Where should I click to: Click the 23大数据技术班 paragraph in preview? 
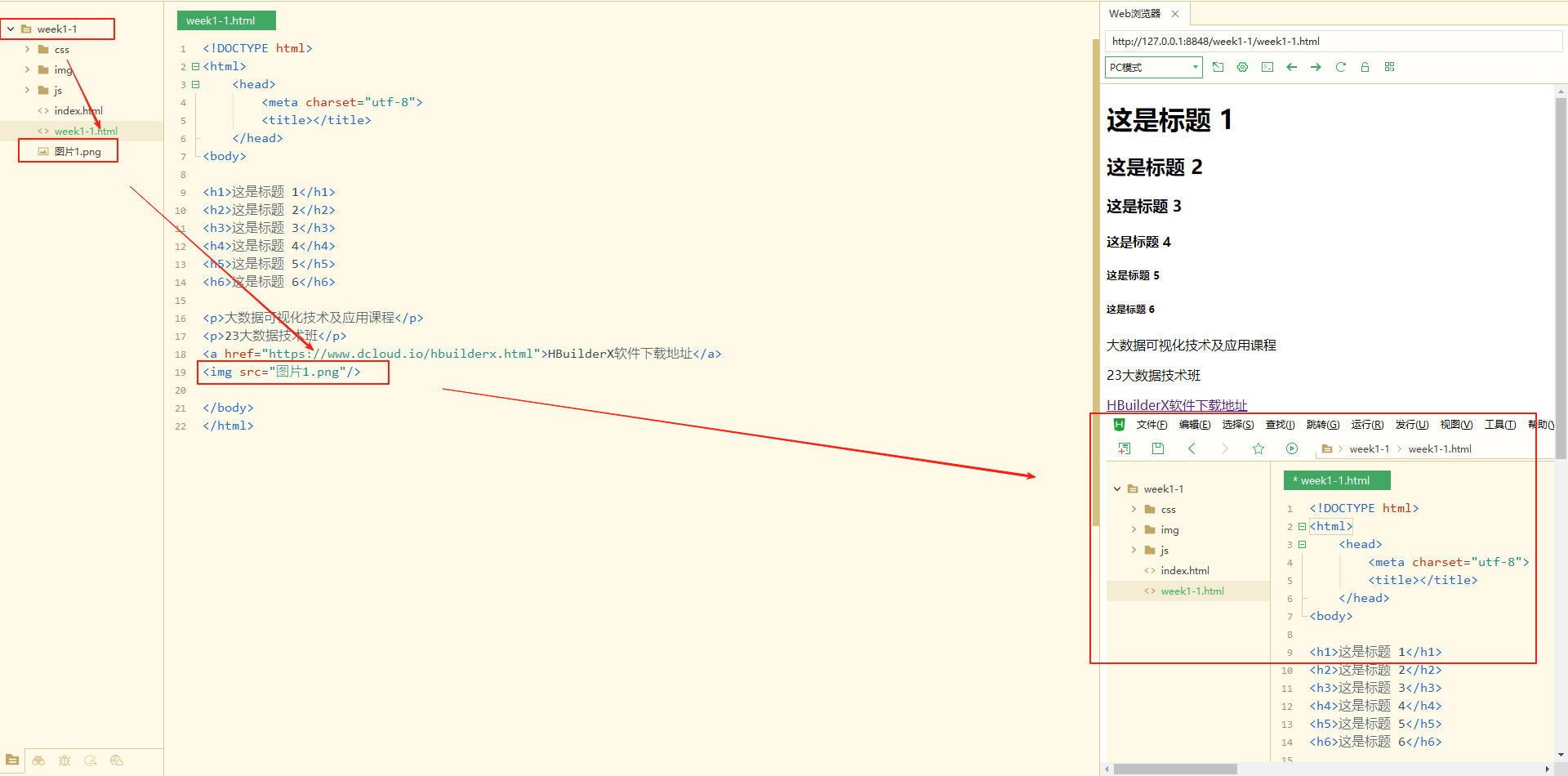coord(1153,376)
